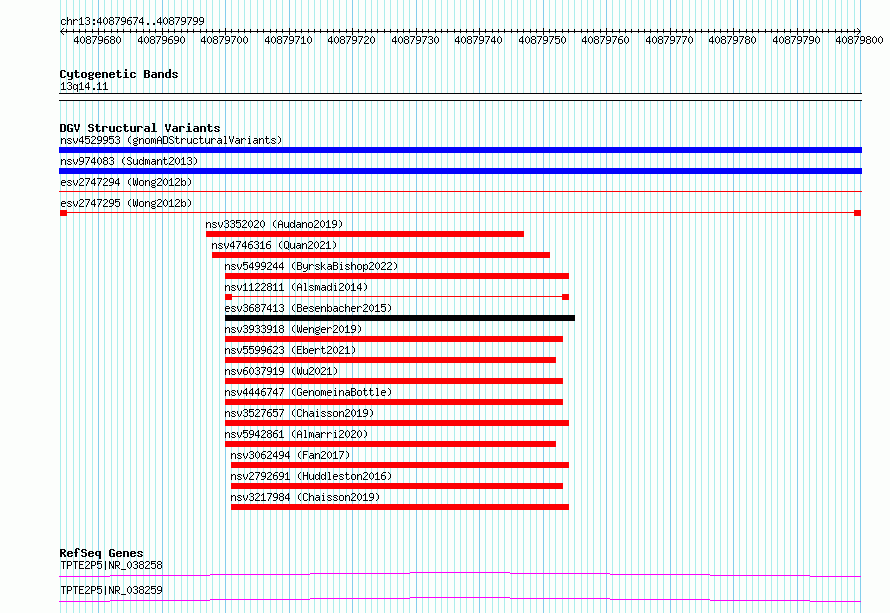Click the RefSeq Genes track title
Viewport: 890px width, 613px height.
pyautogui.click(x=101, y=553)
